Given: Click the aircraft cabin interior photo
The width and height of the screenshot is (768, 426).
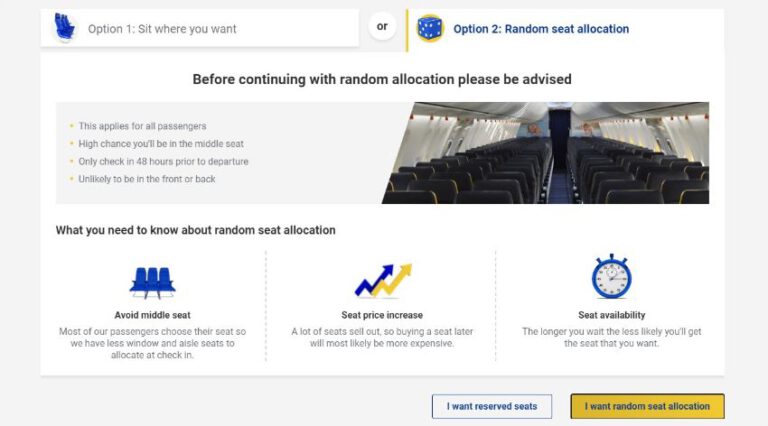Looking at the screenshot, I should point(545,153).
